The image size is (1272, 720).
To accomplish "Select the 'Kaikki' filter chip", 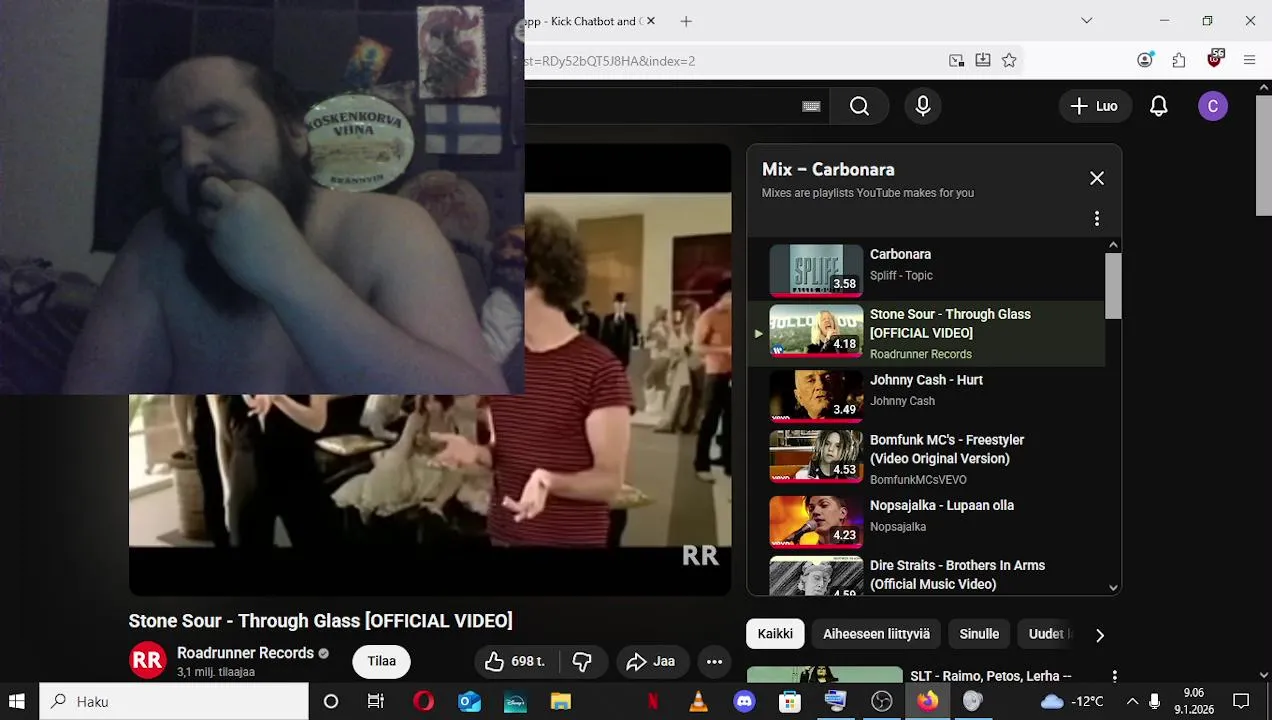I will coord(775,634).
